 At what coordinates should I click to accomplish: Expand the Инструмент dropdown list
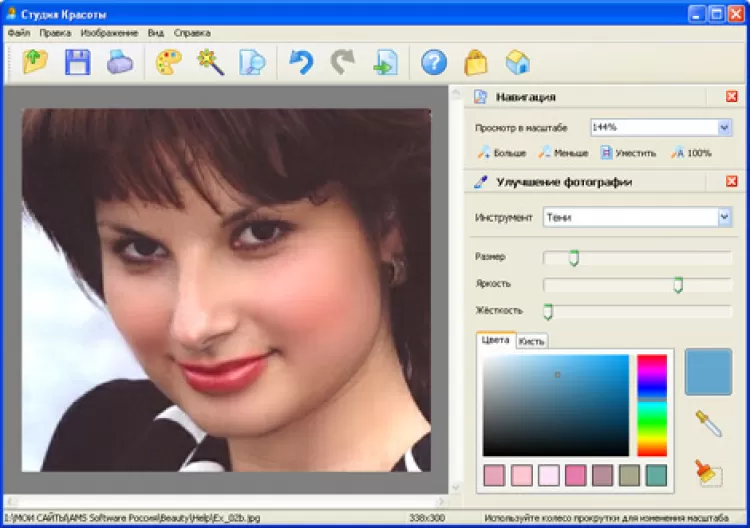pos(724,217)
